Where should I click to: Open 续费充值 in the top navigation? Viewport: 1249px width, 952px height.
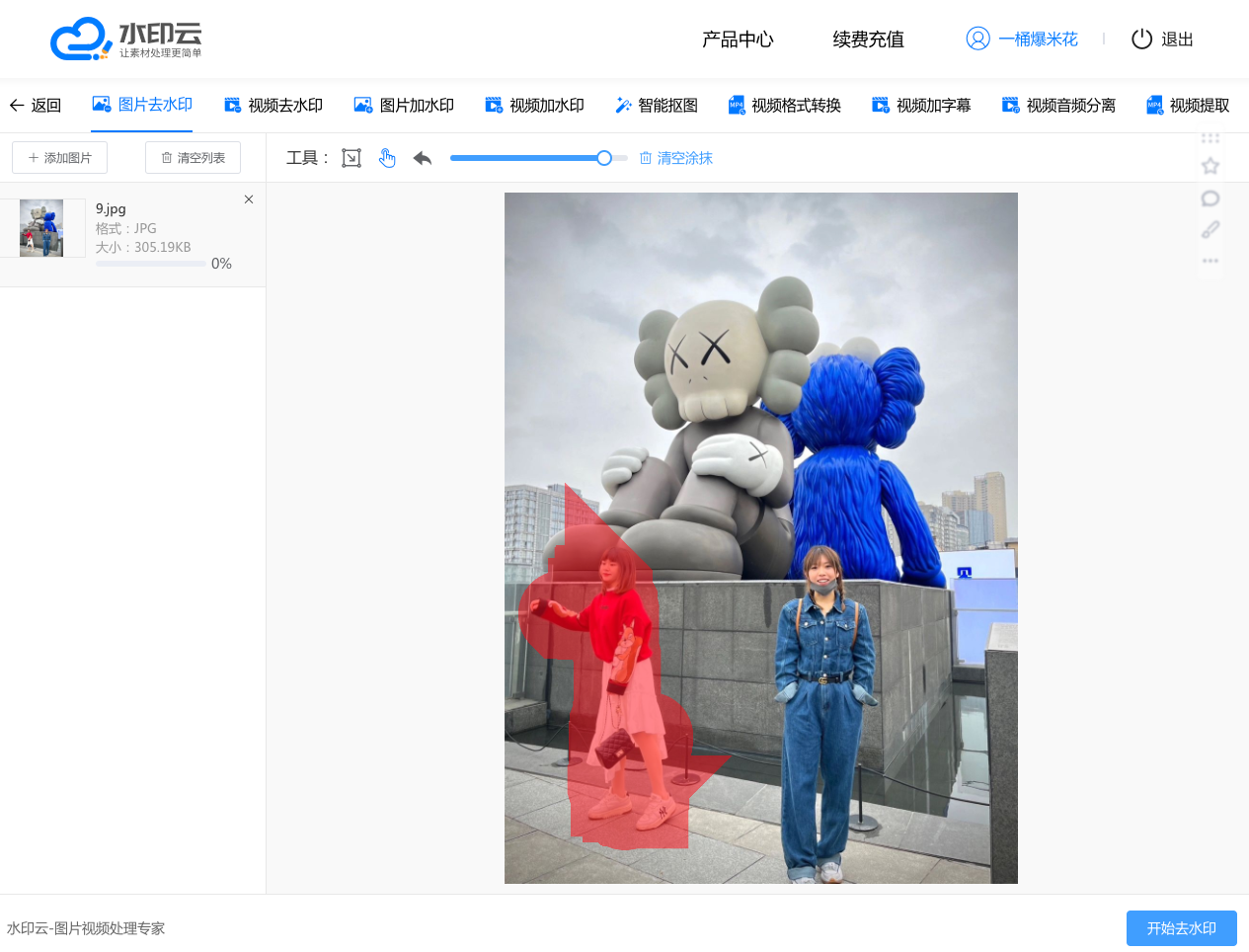(868, 40)
